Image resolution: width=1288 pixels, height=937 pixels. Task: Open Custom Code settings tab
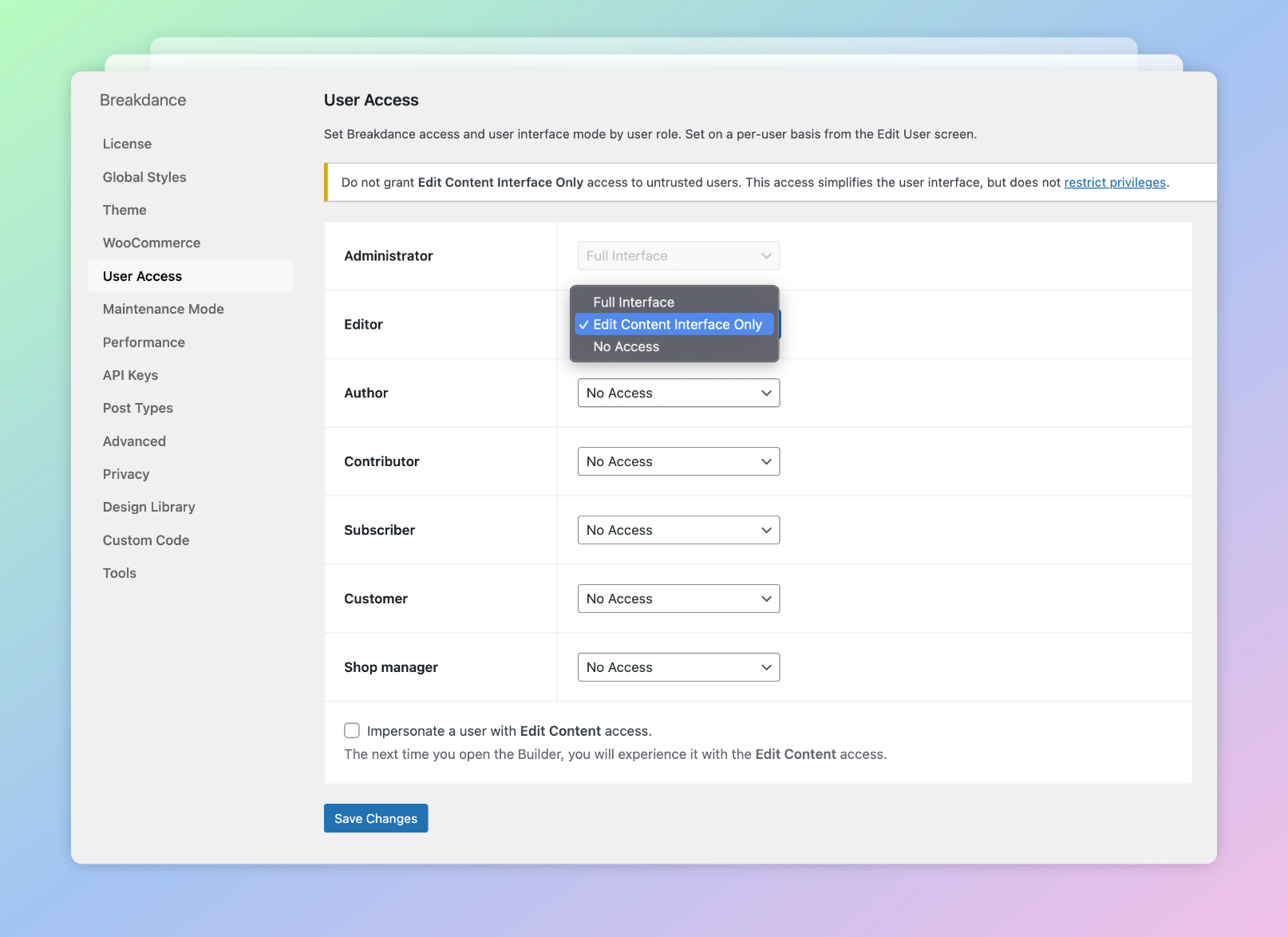[146, 540]
